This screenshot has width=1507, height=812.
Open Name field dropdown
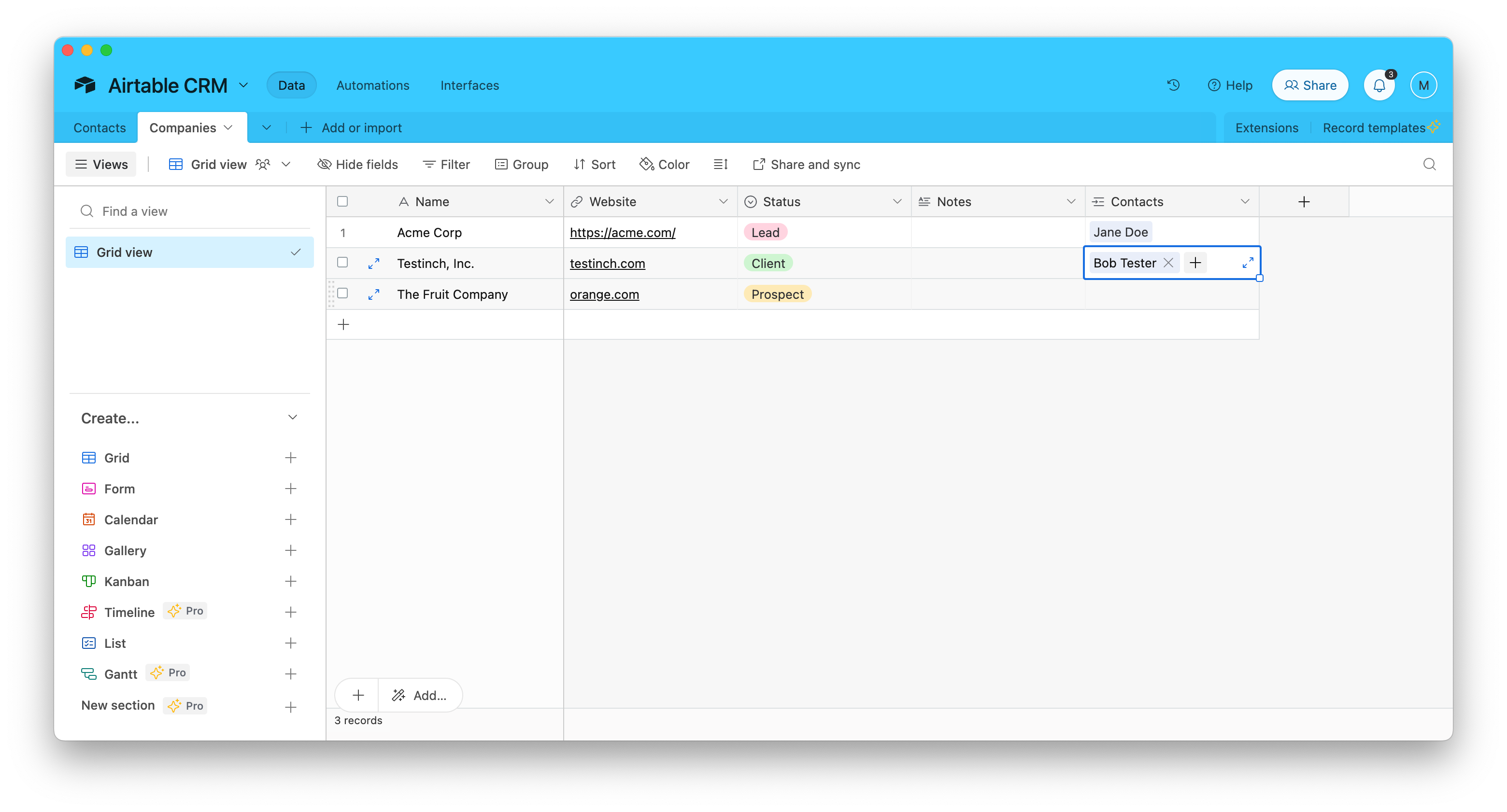(549, 202)
